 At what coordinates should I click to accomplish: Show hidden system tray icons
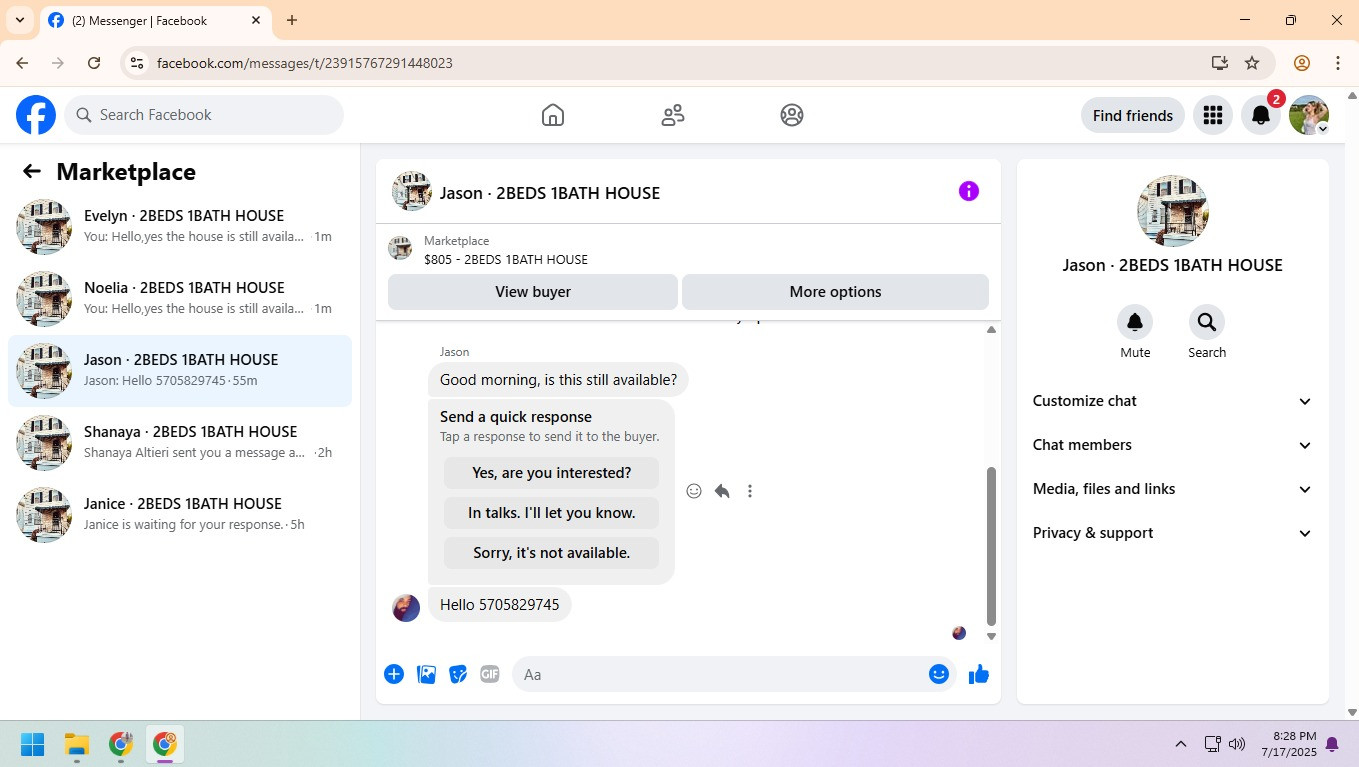point(1181,744)
